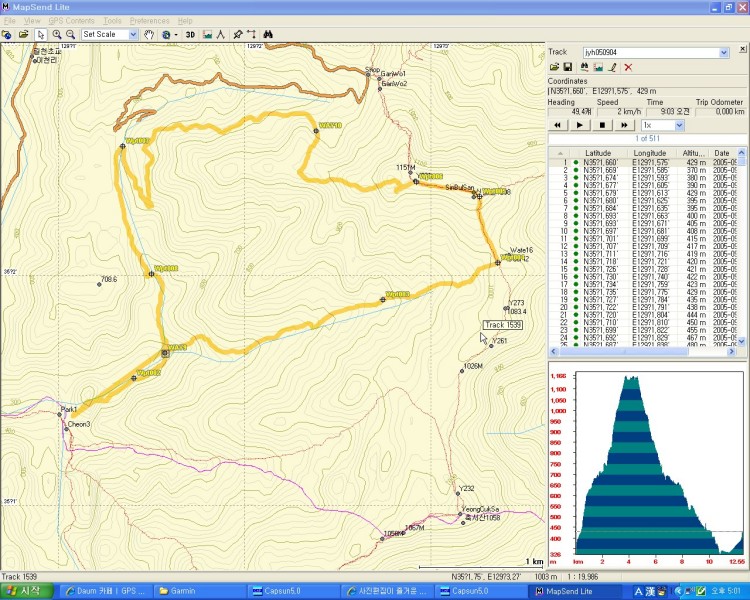Close the Track side panel
This screenshot has width=750, height=600.
tap(742, 49)
